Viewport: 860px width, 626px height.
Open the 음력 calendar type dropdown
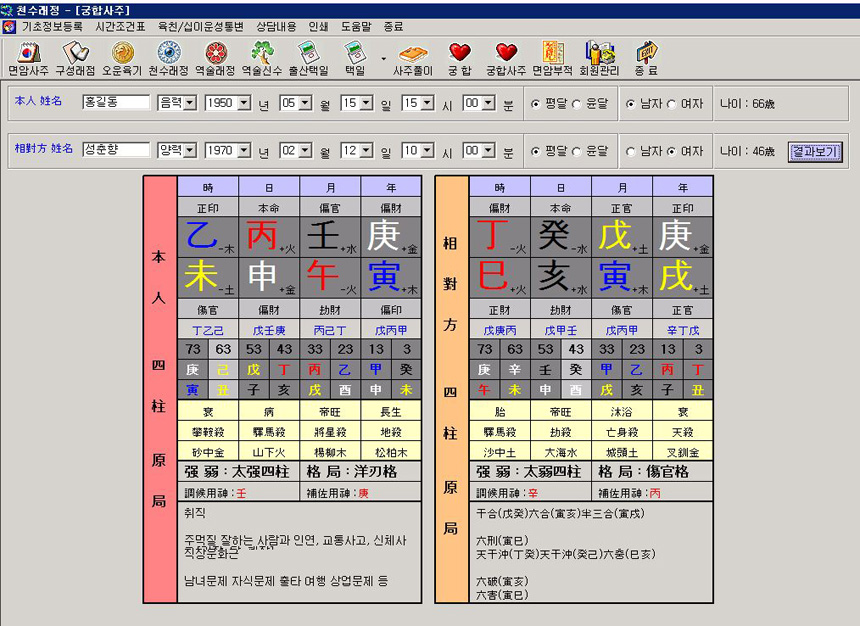click(190, 103)
